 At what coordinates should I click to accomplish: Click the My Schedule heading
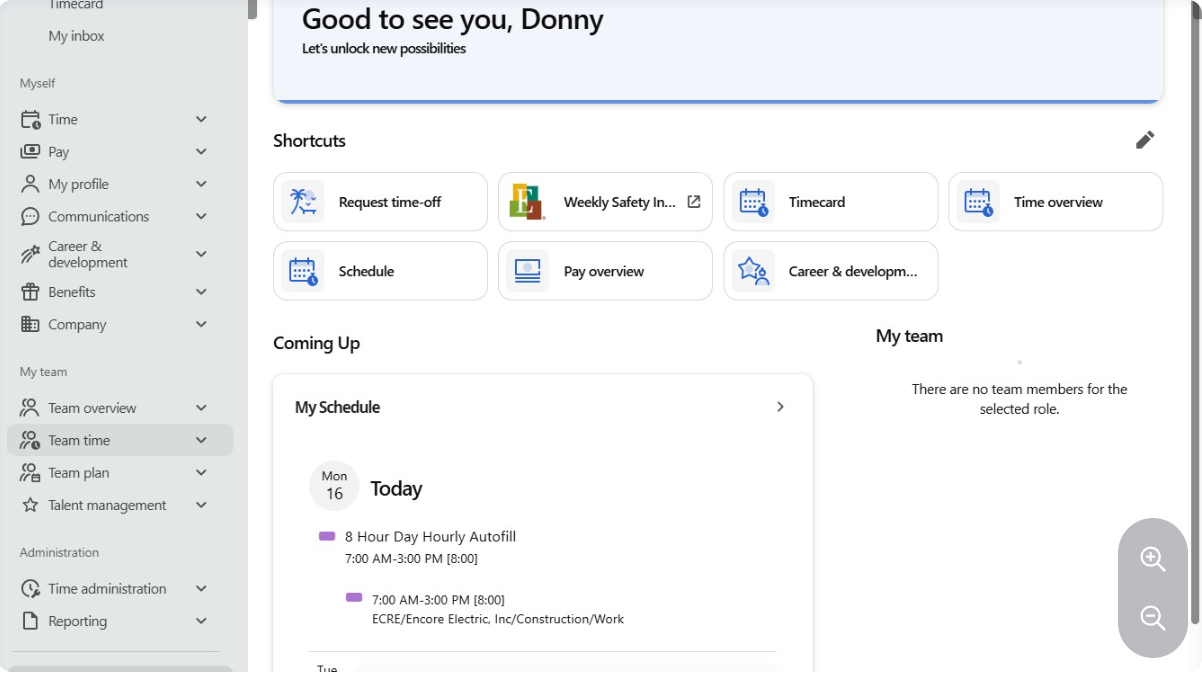pyautogui.click(x=337, y=407)
